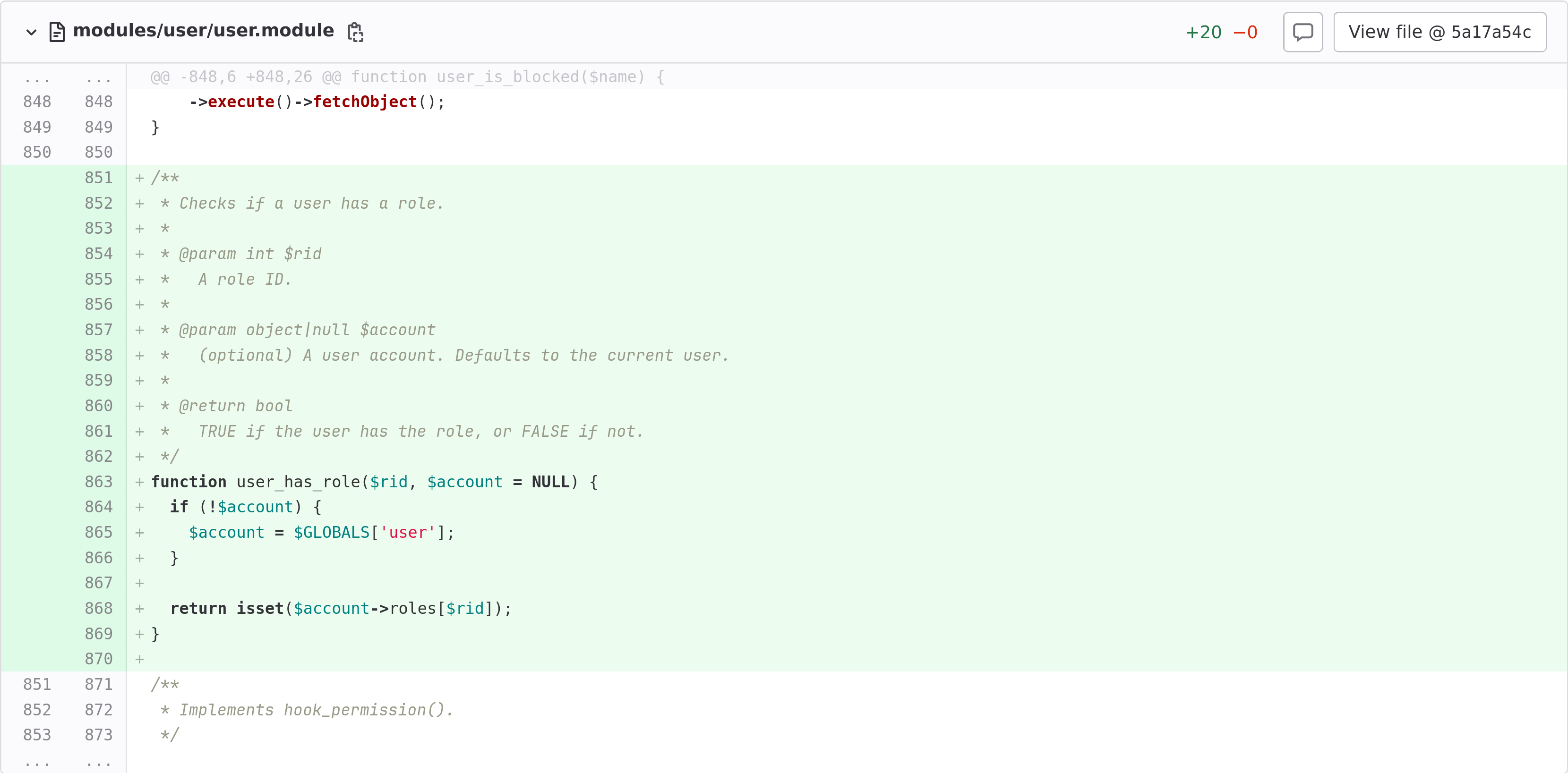Click new line number 851
This screenshot has width=1568, height=773.
98,178
